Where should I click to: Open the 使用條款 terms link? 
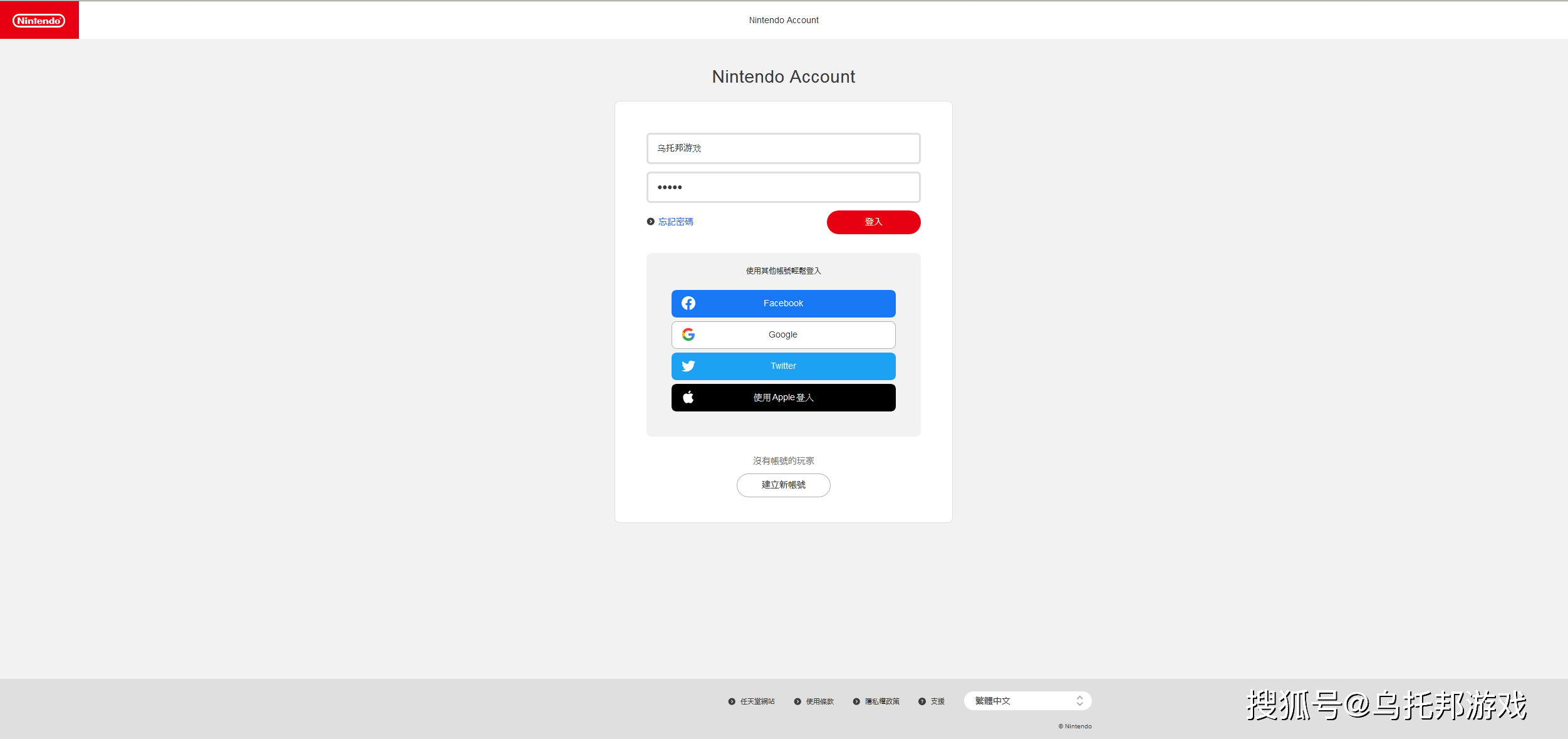819,701
